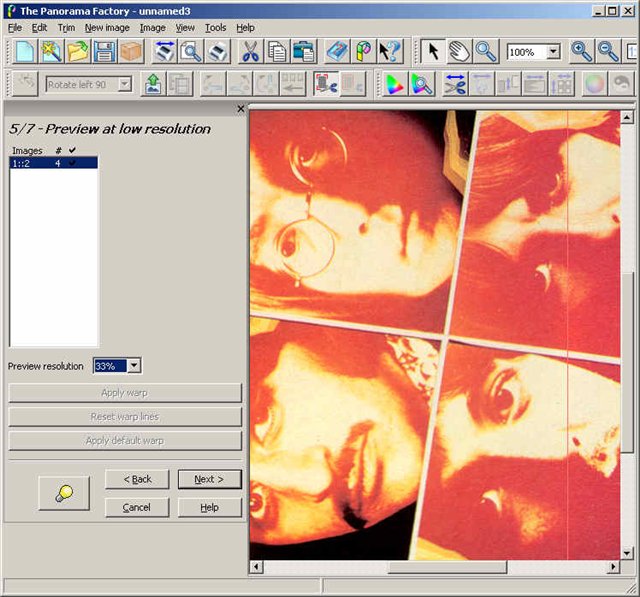Open the Tools menu

215,28
